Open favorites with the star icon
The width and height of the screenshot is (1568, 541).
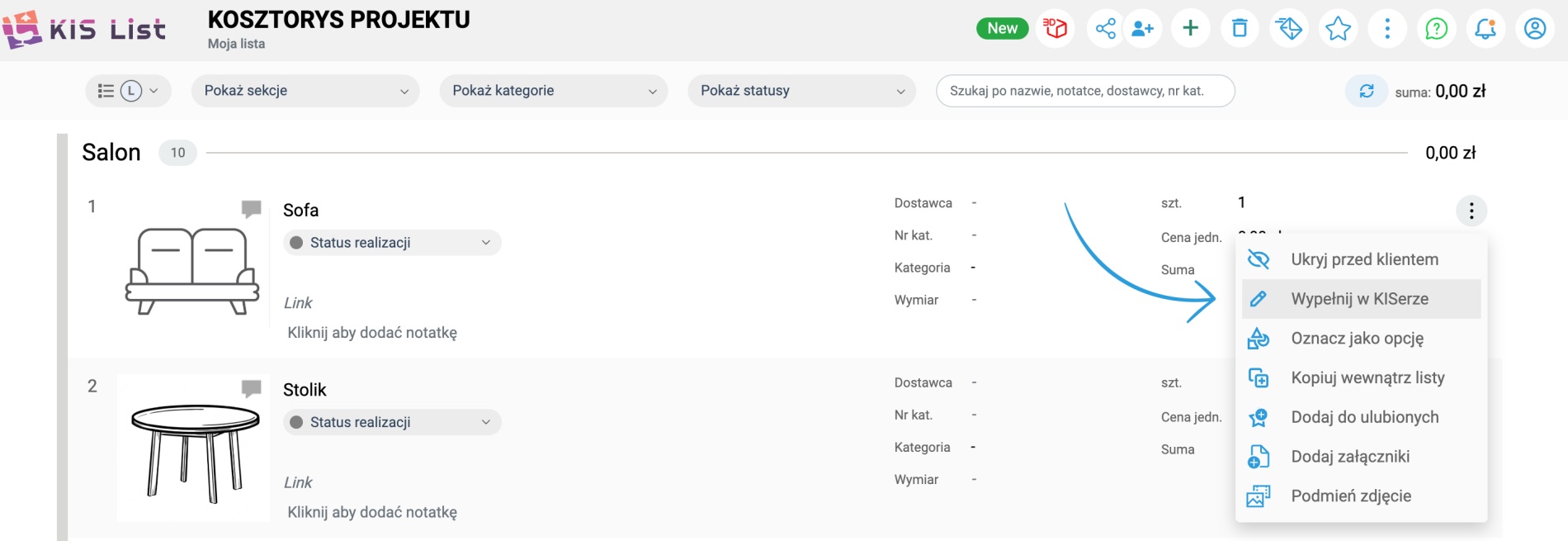point(1338,29)
